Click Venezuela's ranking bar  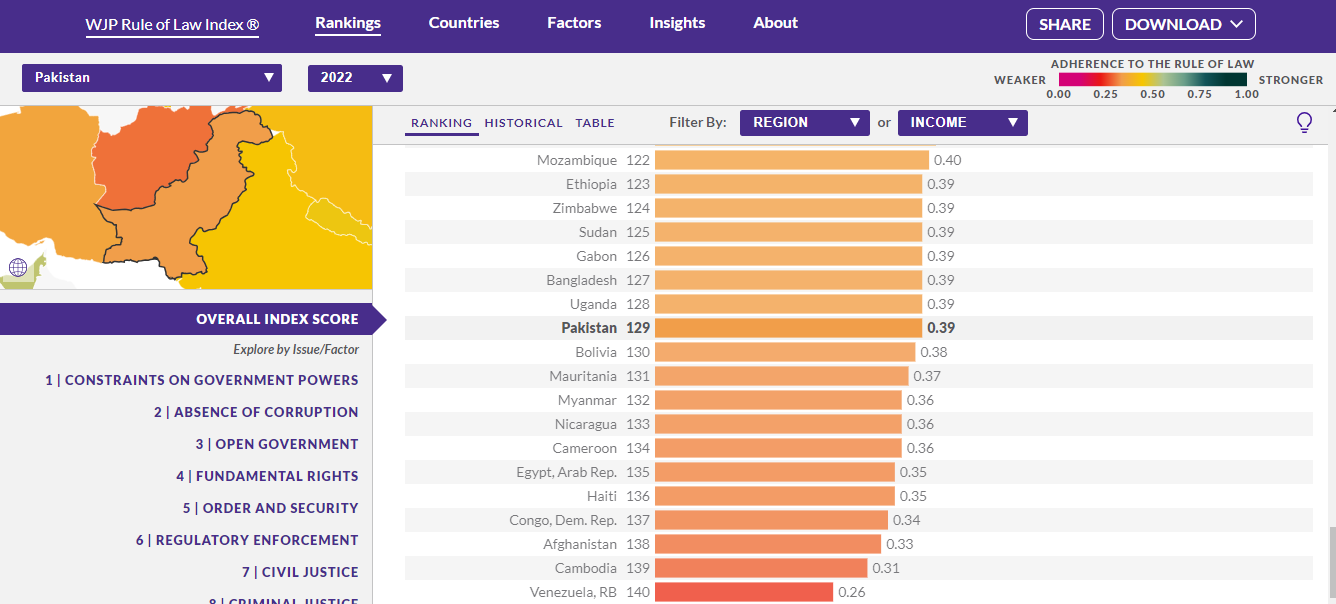(743, 592)
